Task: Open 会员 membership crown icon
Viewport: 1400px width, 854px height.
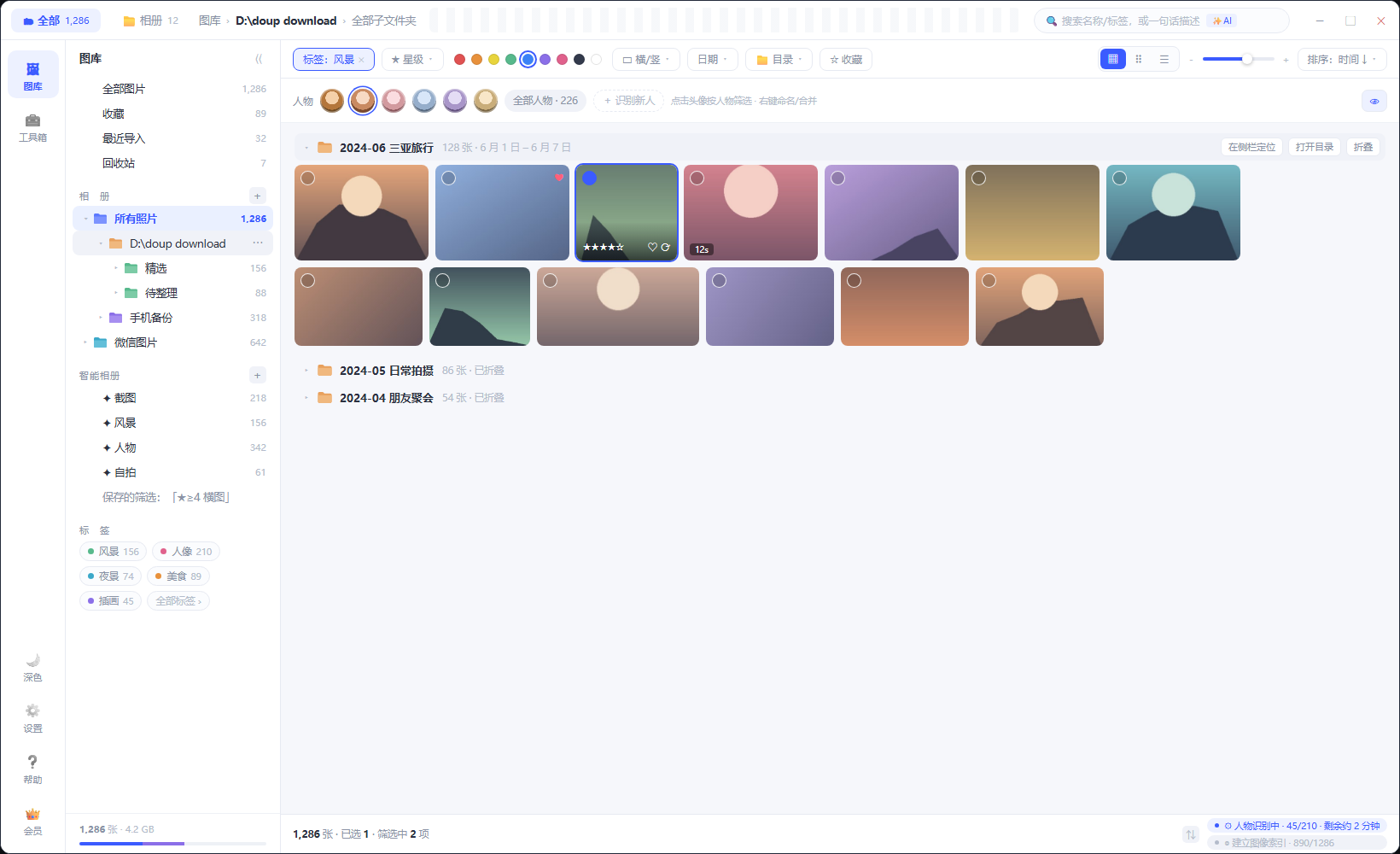Action: tap(32, 821)
